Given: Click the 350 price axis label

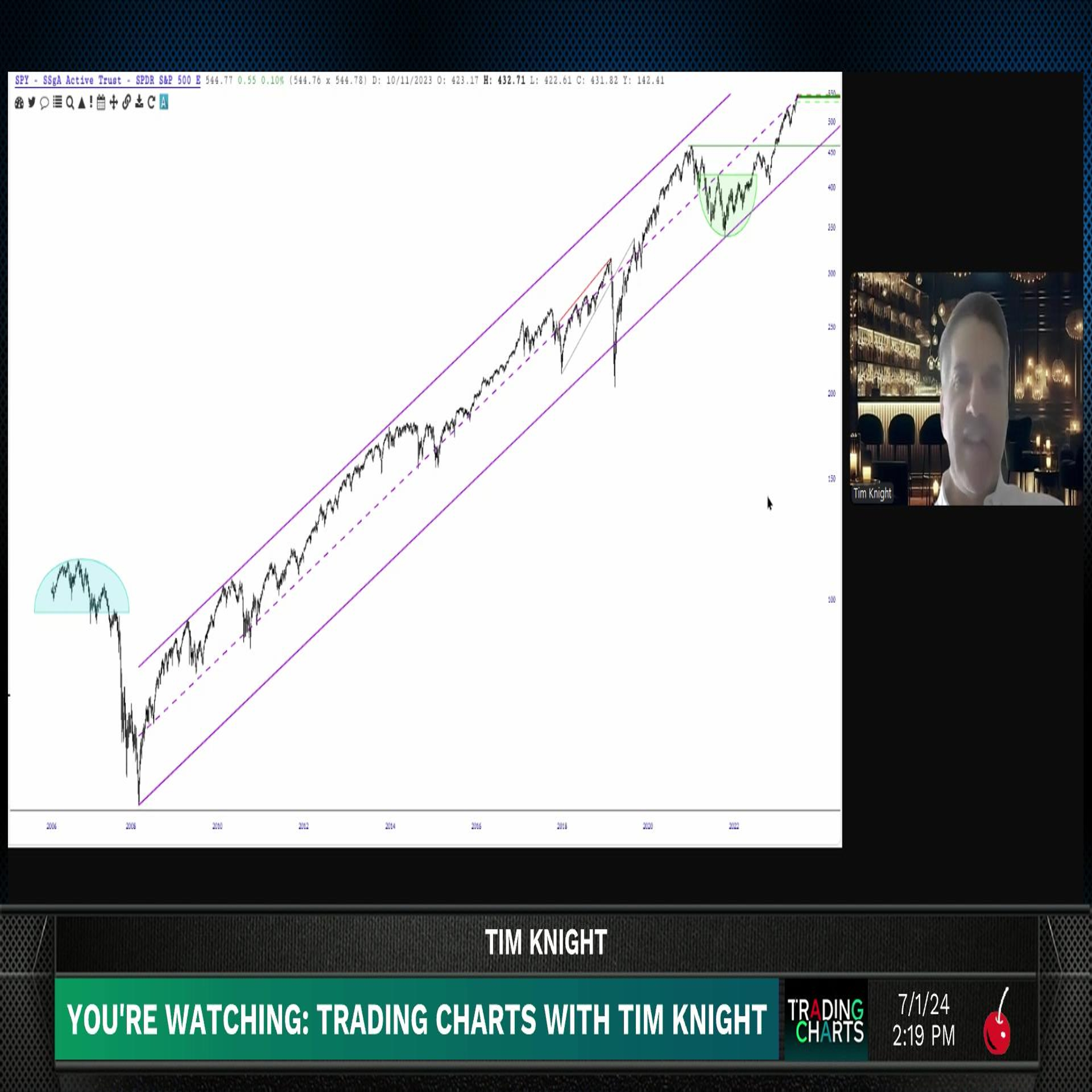Looking at the screenshot, I should (x=831, y=227).
